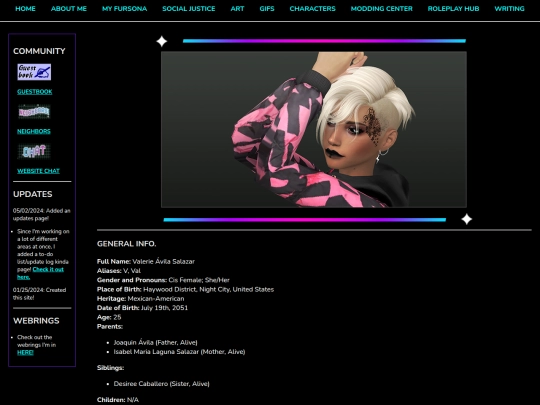Open MY FURSONA in the navigation
The image size is (540, 405).
click(x=124, y=9)
